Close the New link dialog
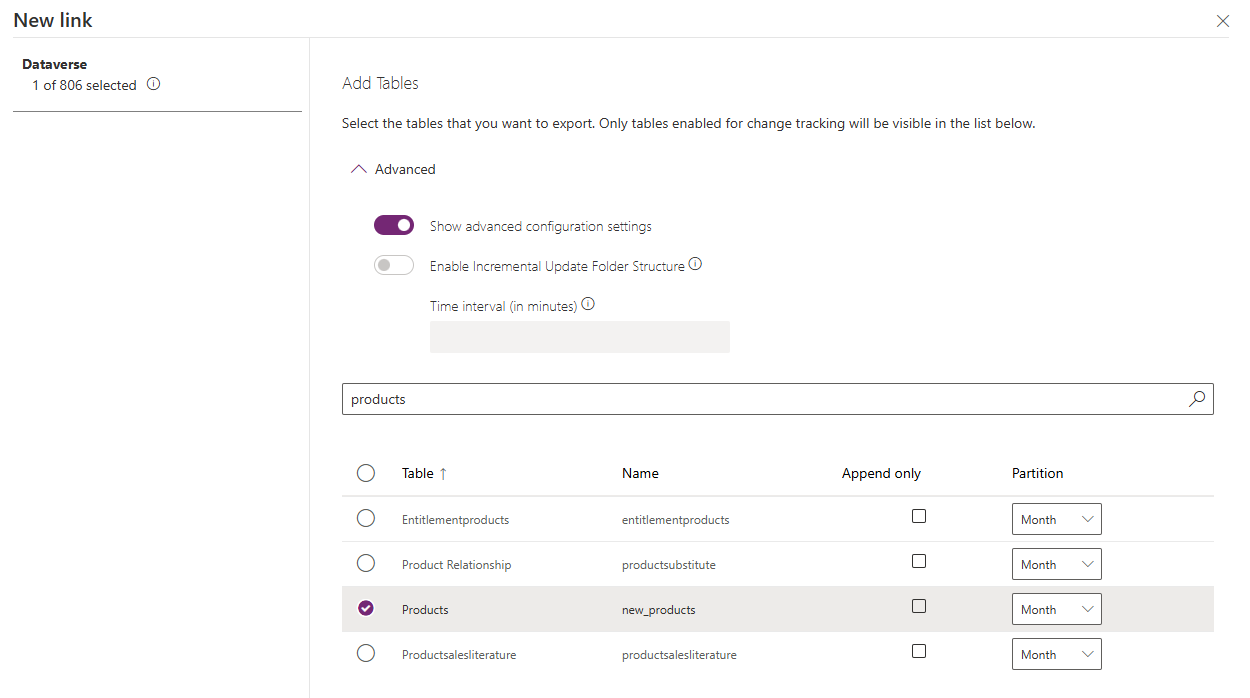Image resolution: width=1250 pixels, height=698 pixels. pyautogui.click(x=1222, y=21)
